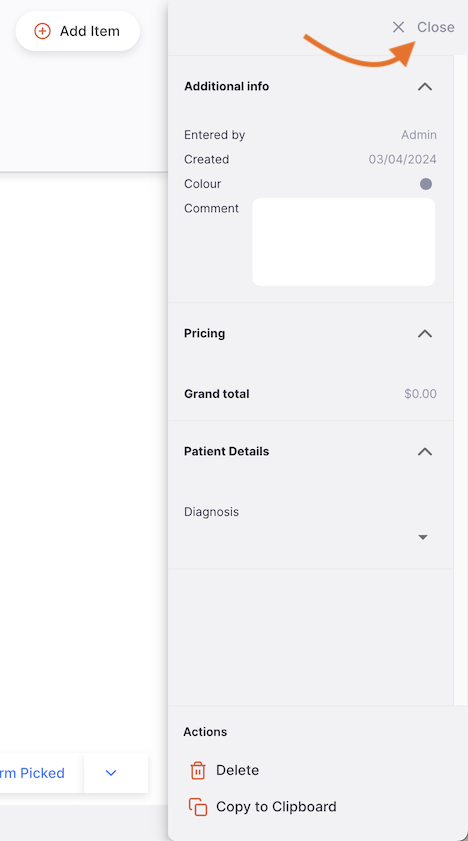Click the Copy to Clipboard icon
The image size is (468, 841).
(x=198, y=807)
